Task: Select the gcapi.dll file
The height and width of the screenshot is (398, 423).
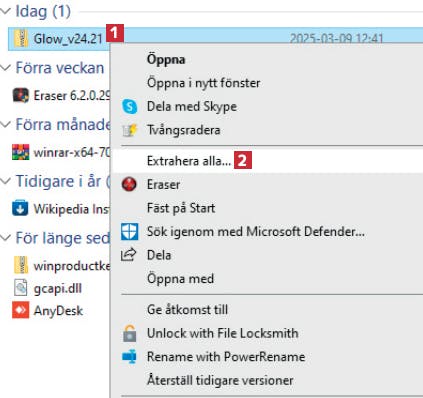Action: pyautogui.click(x=48, y=288)
